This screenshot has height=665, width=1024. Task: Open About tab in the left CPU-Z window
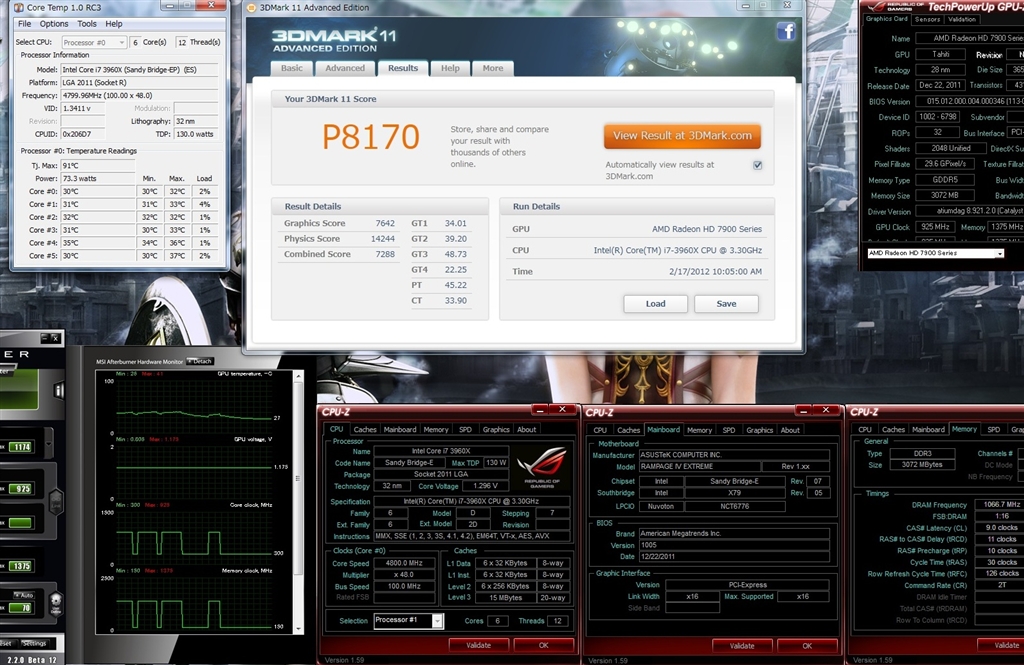pos(526,430)
